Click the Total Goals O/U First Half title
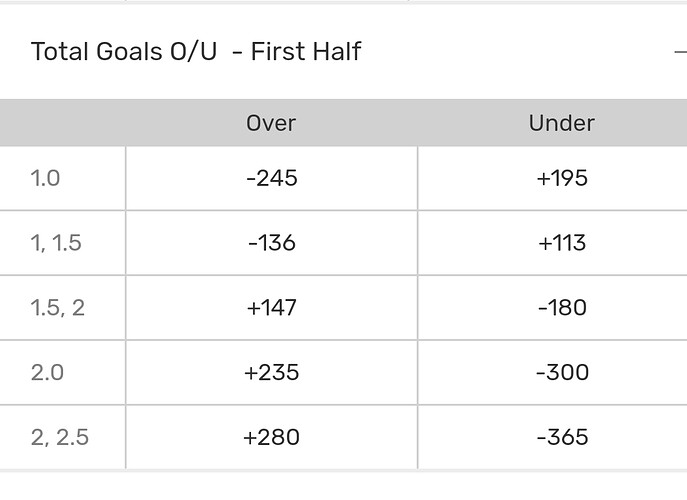The width and height of the screenshot is (687, 500). [196, 51]
